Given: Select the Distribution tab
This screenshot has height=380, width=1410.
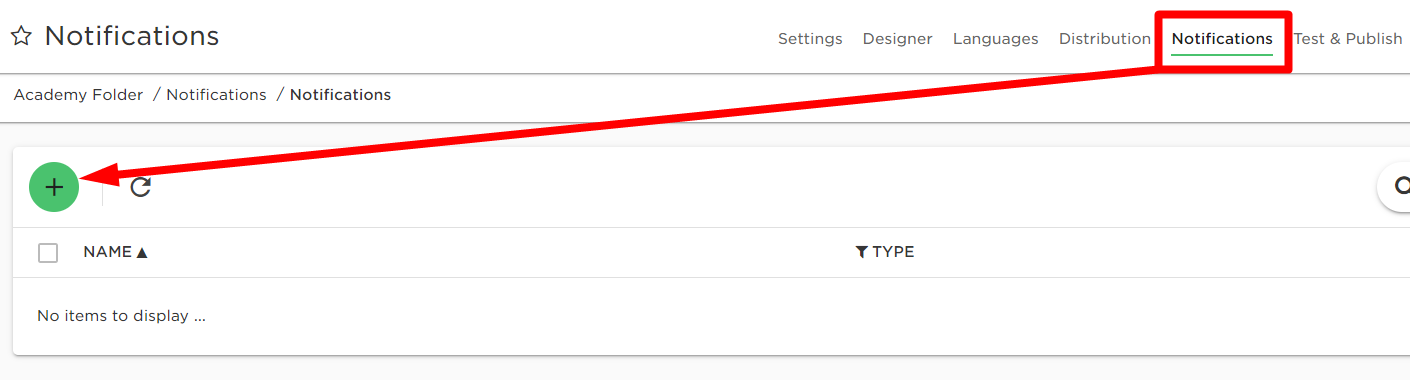Looking at the screenshot, I should [x=1105, y=39].
